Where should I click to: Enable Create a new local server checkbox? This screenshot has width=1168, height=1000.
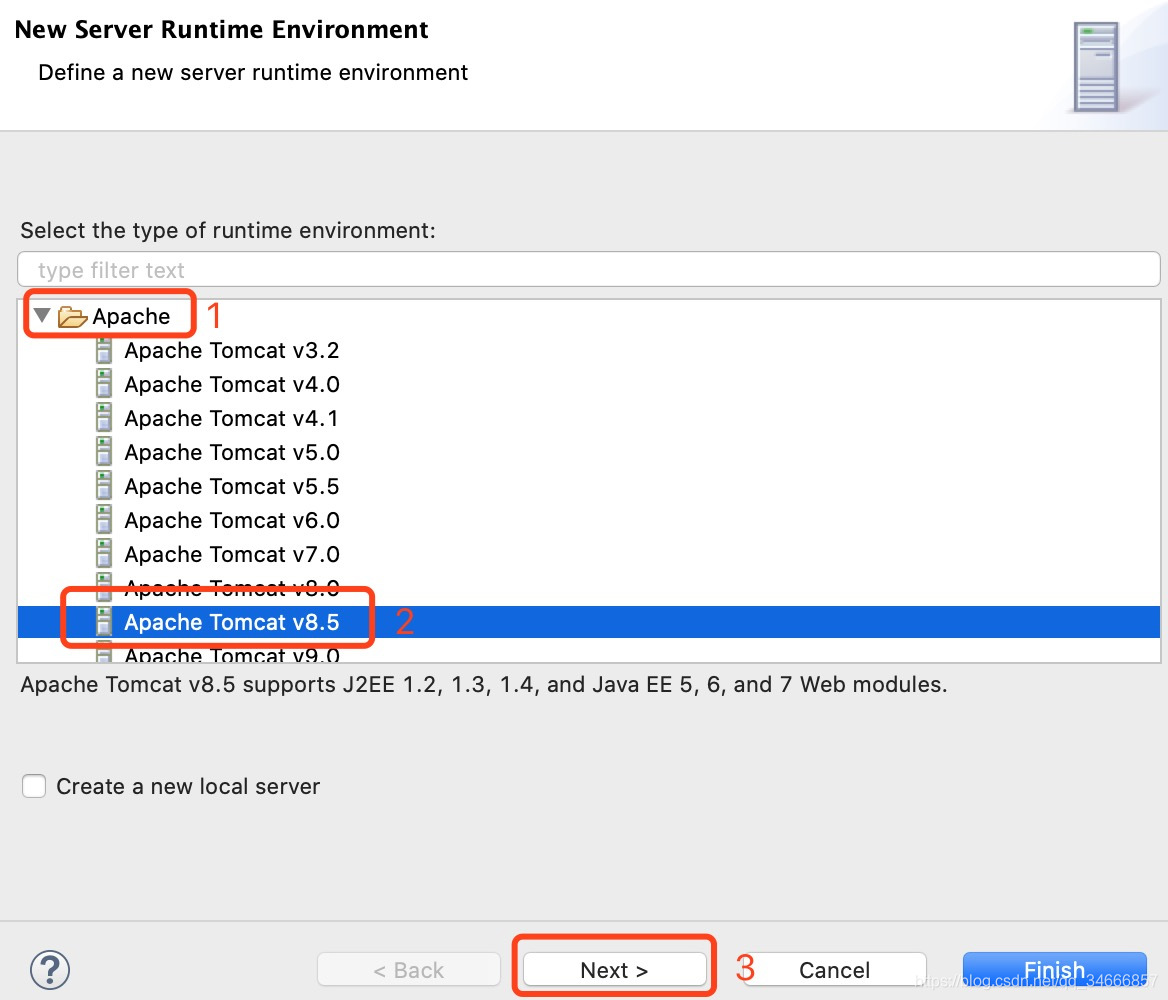click(x=34, y=786)
